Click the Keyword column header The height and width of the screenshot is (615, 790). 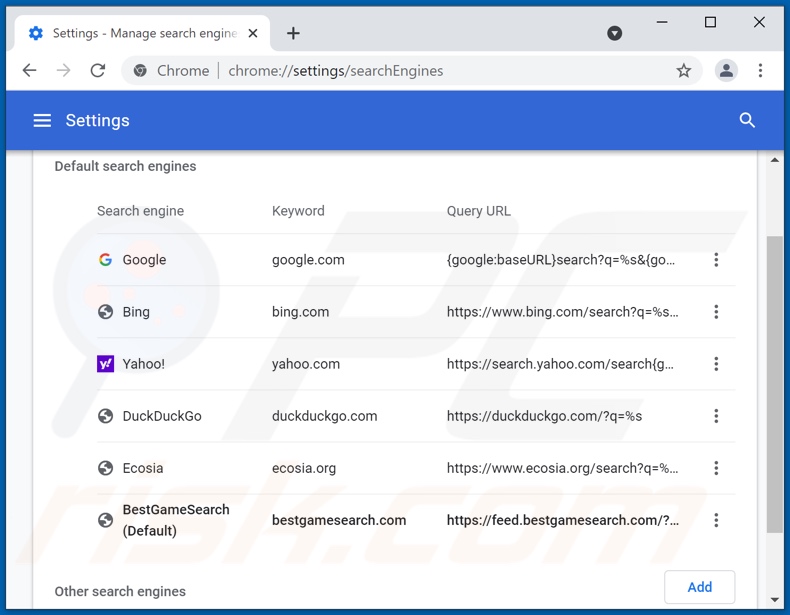coord(298,211)
